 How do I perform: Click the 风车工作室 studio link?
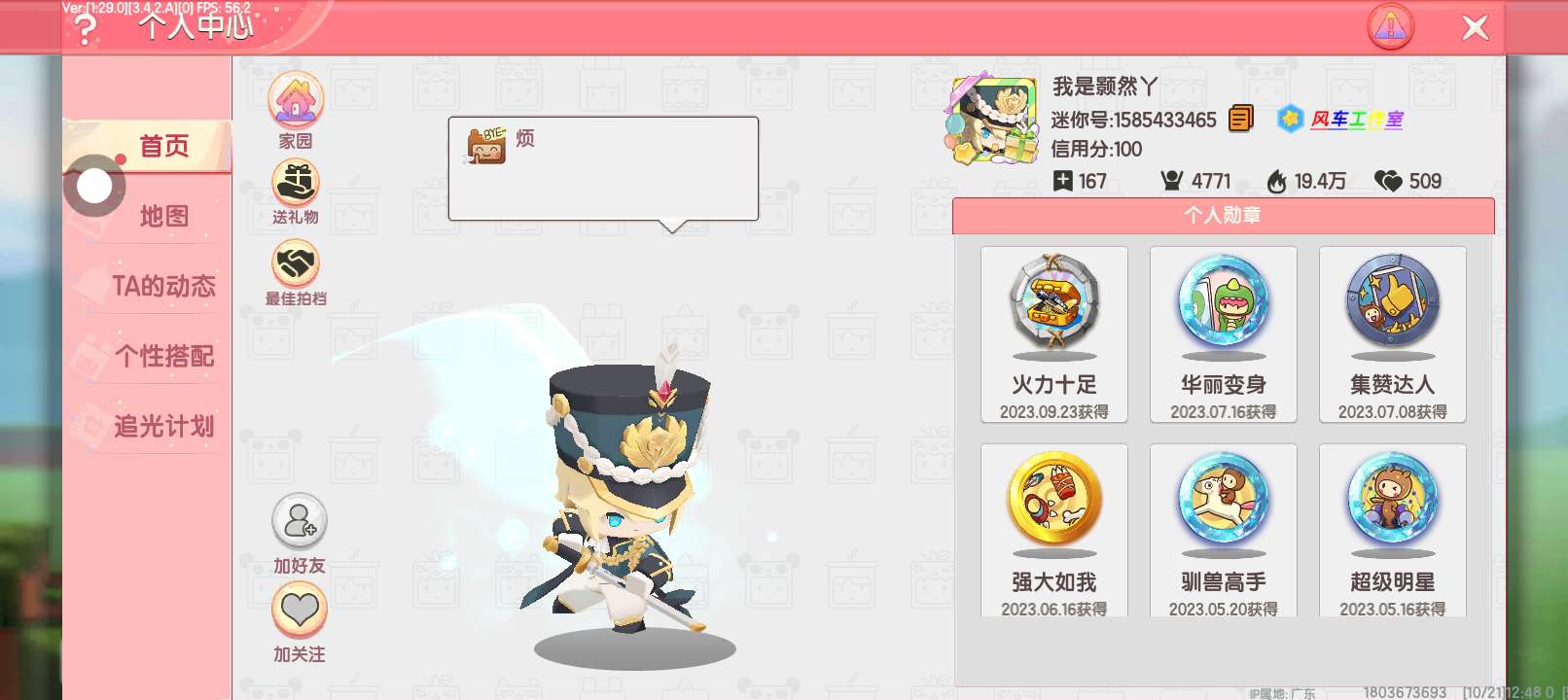click(1355, 120)
